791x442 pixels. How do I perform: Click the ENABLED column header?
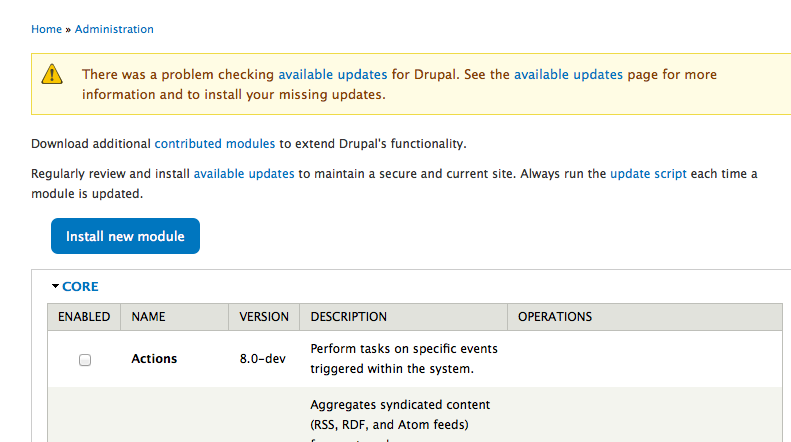pyautogui.click(x=84, y=317)
